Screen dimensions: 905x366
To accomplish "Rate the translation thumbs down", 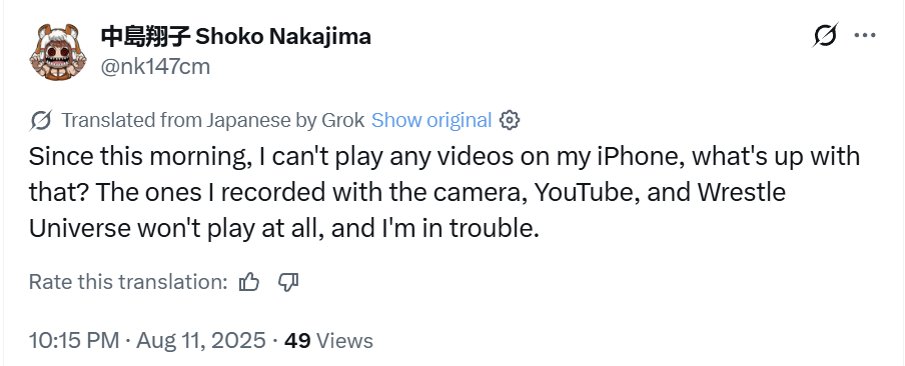I will tap(288, 282).
